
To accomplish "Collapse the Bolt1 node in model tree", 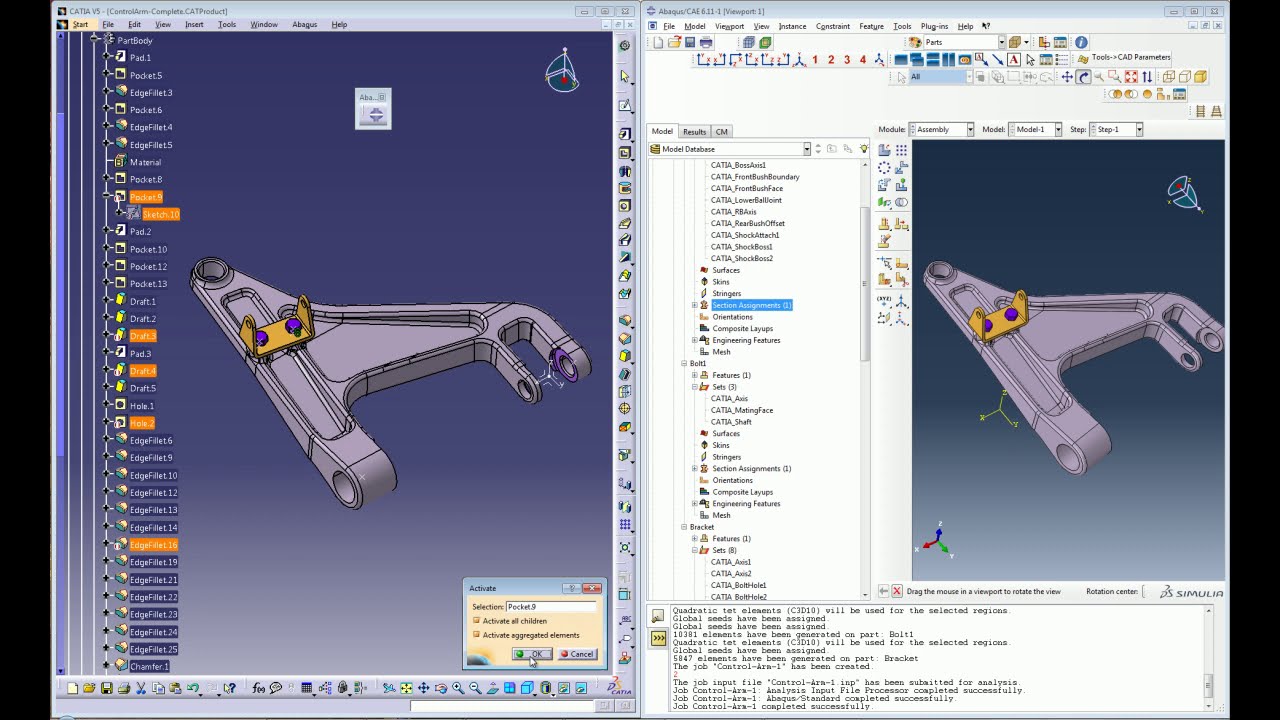I will (x=685, y=363).
